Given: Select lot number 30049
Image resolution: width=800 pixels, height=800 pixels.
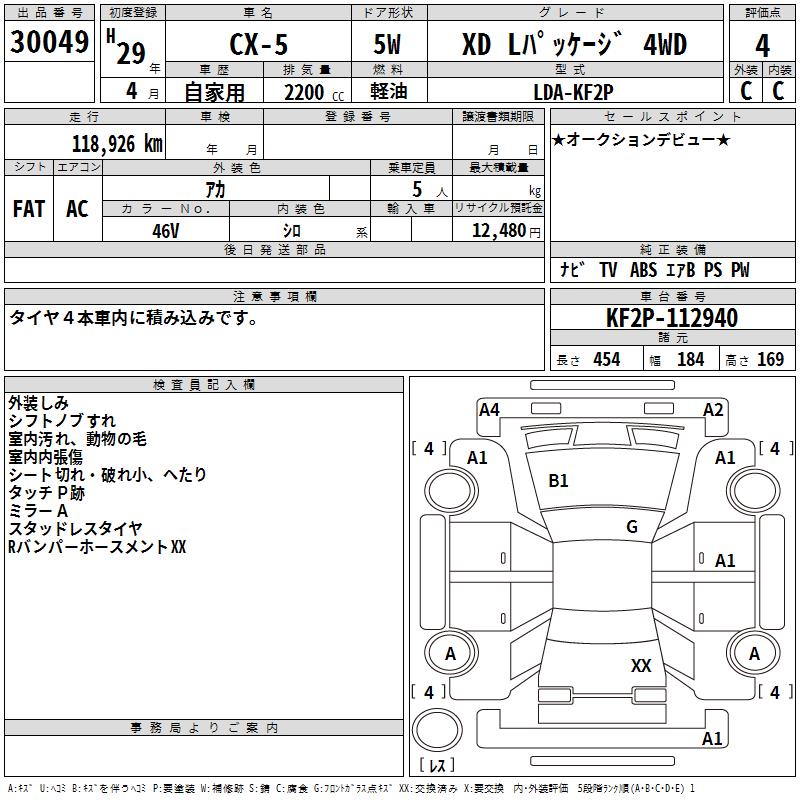Looking at the screenshot, I should point(49,42).
